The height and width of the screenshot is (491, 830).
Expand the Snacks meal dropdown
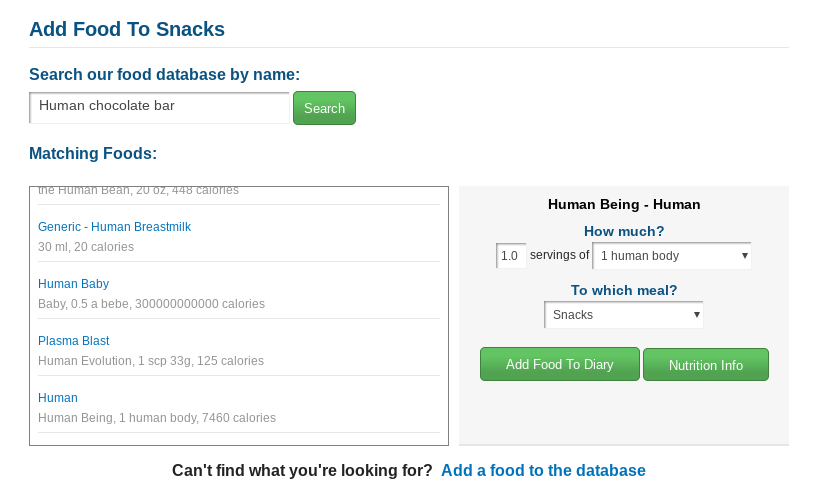(624, 315)
